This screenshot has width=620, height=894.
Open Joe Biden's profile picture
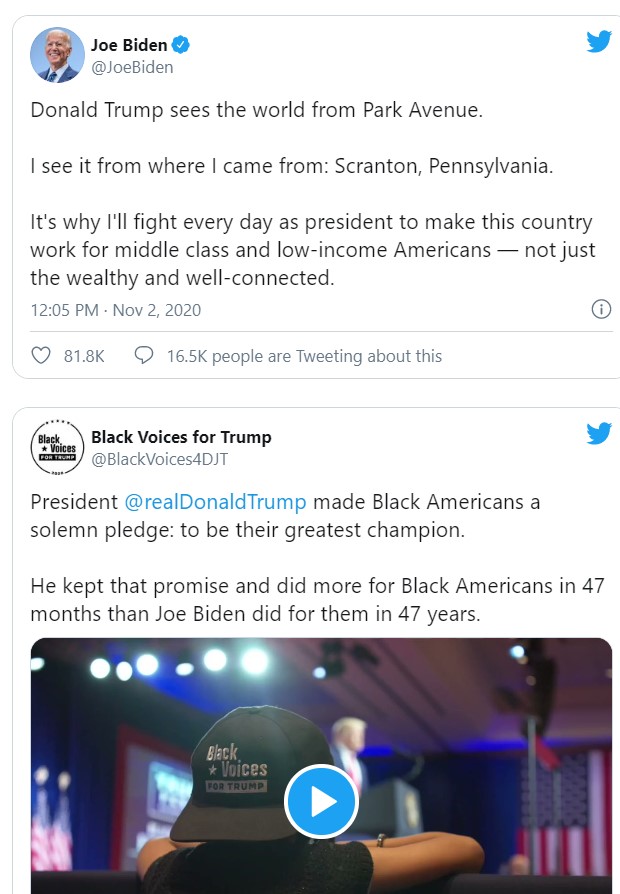click(x=57, y=55)
